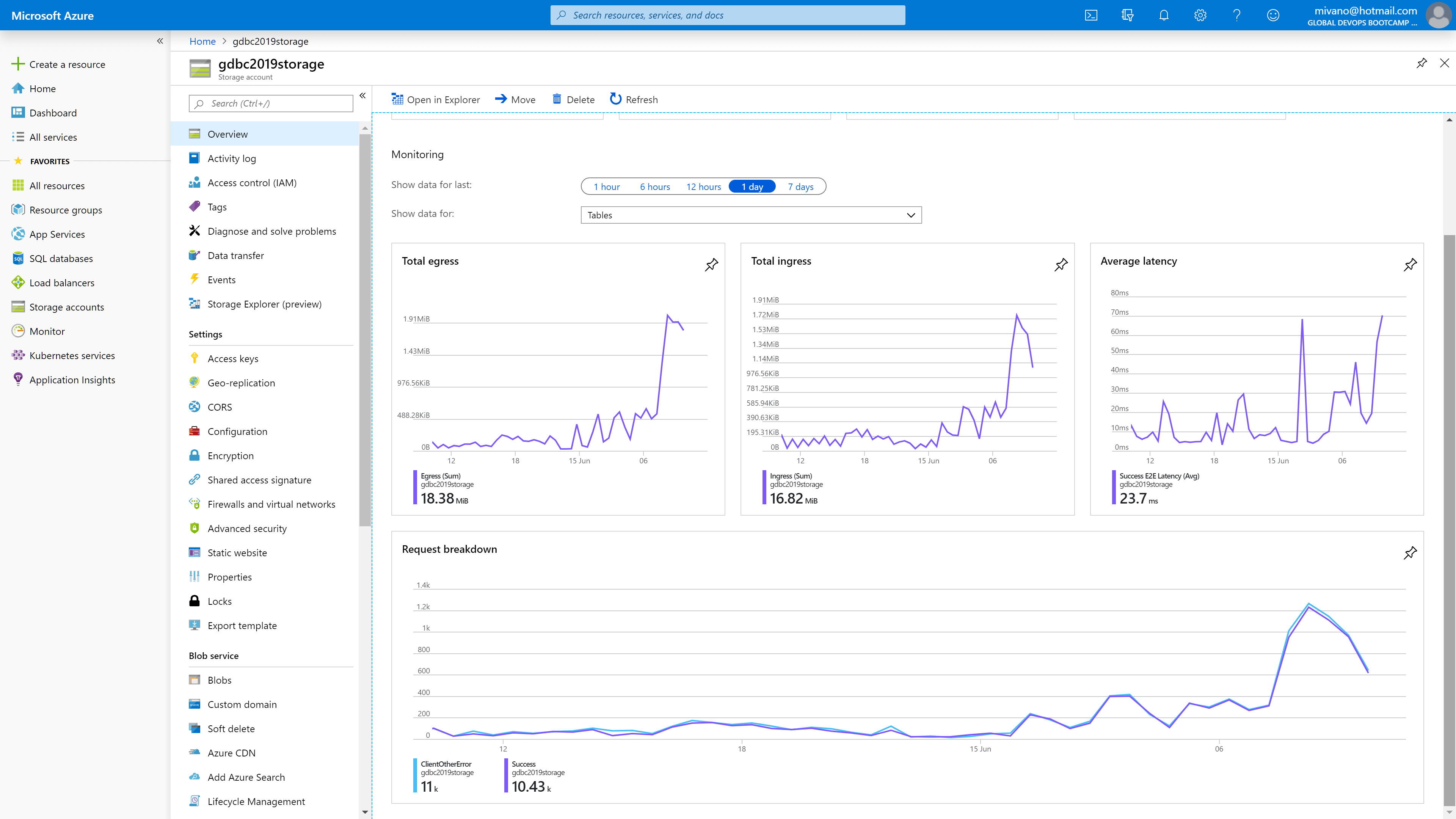Screen dimensions: 1456x819
Task: Pin the Total egress chart
Action: (711, 265)
